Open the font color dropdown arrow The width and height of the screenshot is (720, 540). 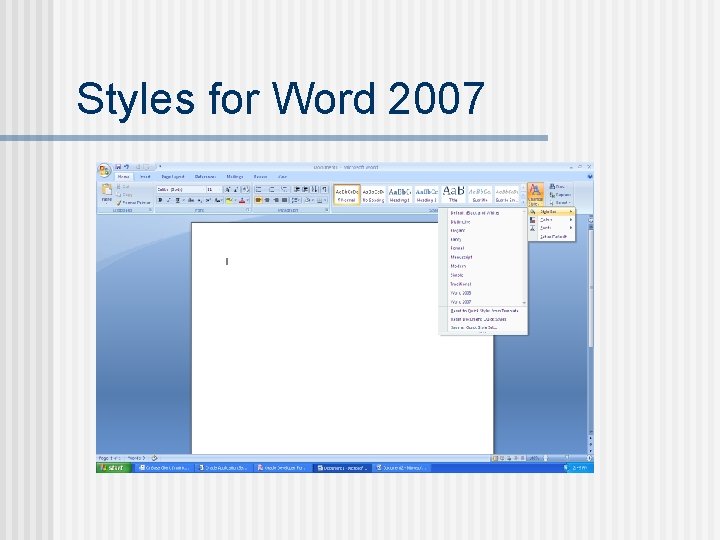(x=248, y=200)
